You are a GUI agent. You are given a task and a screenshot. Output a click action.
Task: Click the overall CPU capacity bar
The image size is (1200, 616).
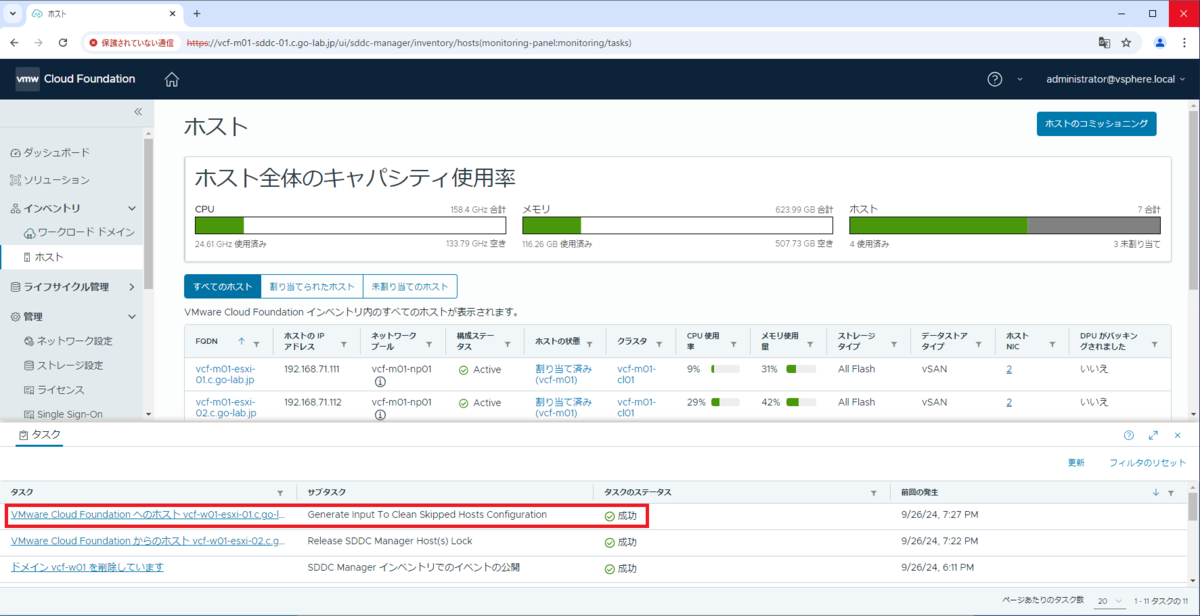coord(350,226)
